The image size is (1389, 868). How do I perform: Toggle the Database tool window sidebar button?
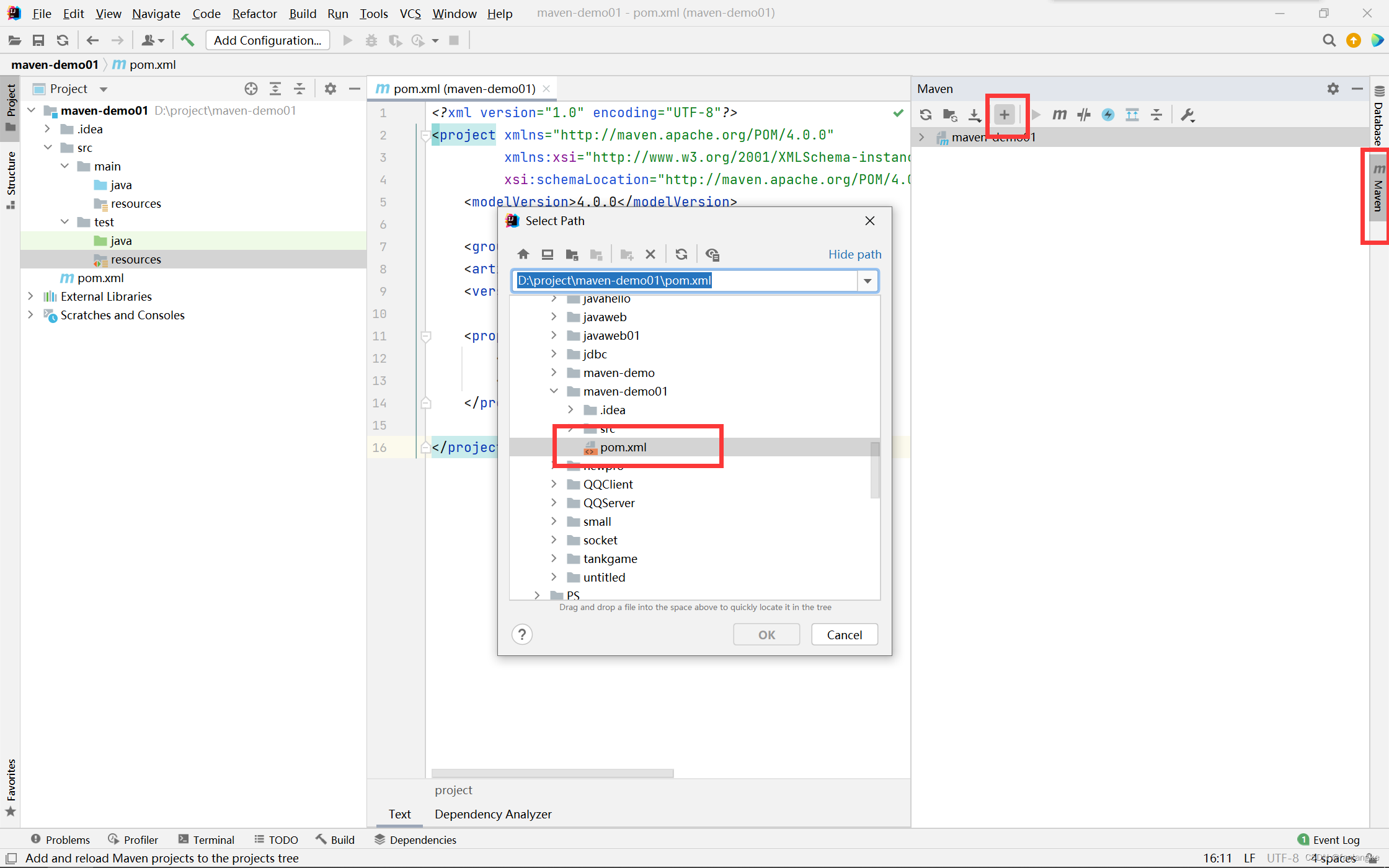1378,117
